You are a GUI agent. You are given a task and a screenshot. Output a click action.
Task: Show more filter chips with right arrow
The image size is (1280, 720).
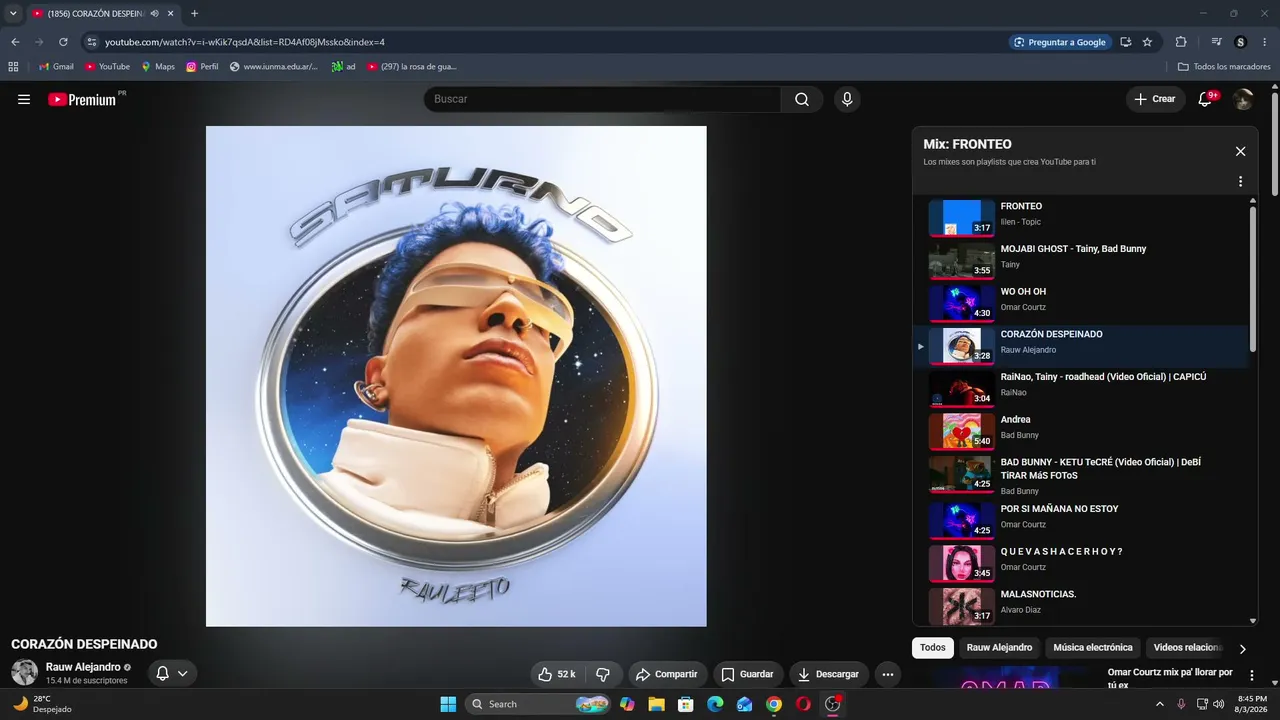[1243, 649]
